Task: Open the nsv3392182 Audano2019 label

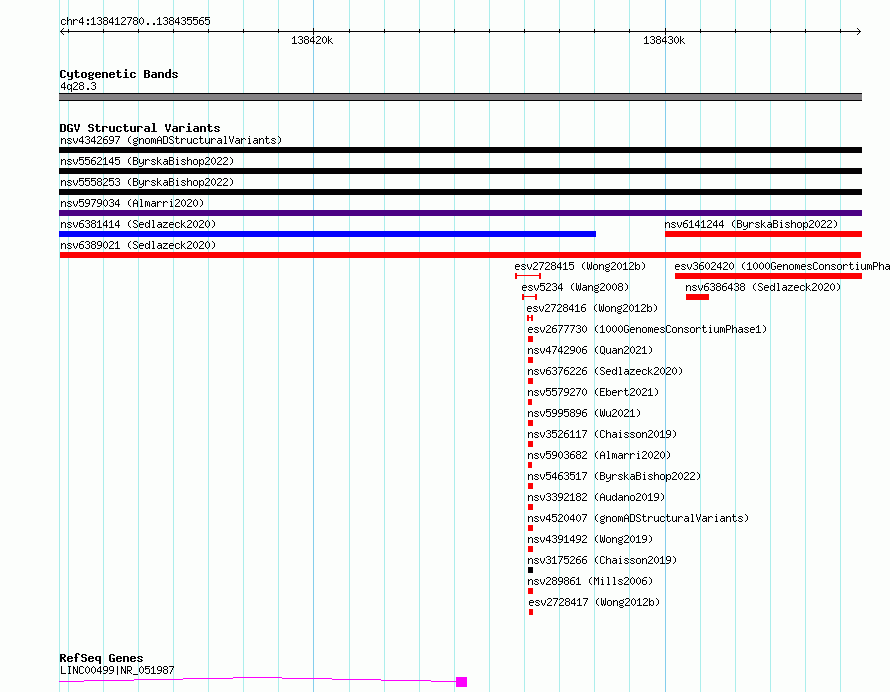Action: pos(596,497)
